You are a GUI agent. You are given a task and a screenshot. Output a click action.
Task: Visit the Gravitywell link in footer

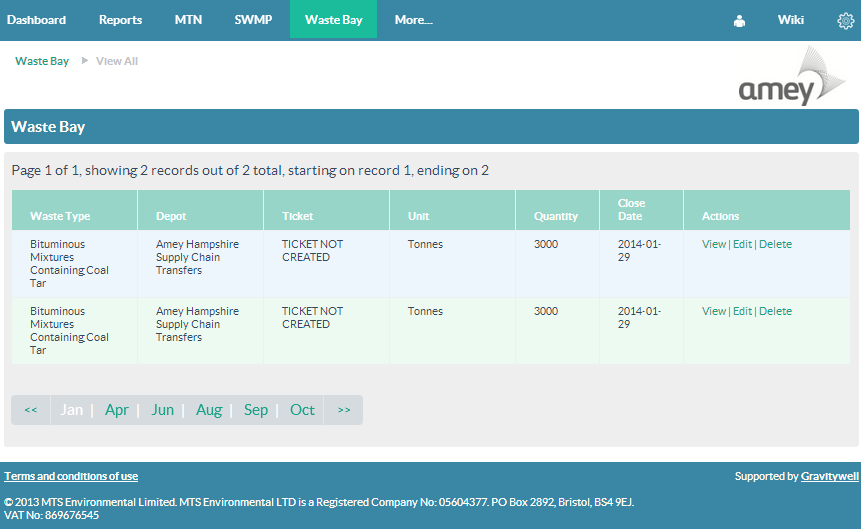(x=829, y=476)
